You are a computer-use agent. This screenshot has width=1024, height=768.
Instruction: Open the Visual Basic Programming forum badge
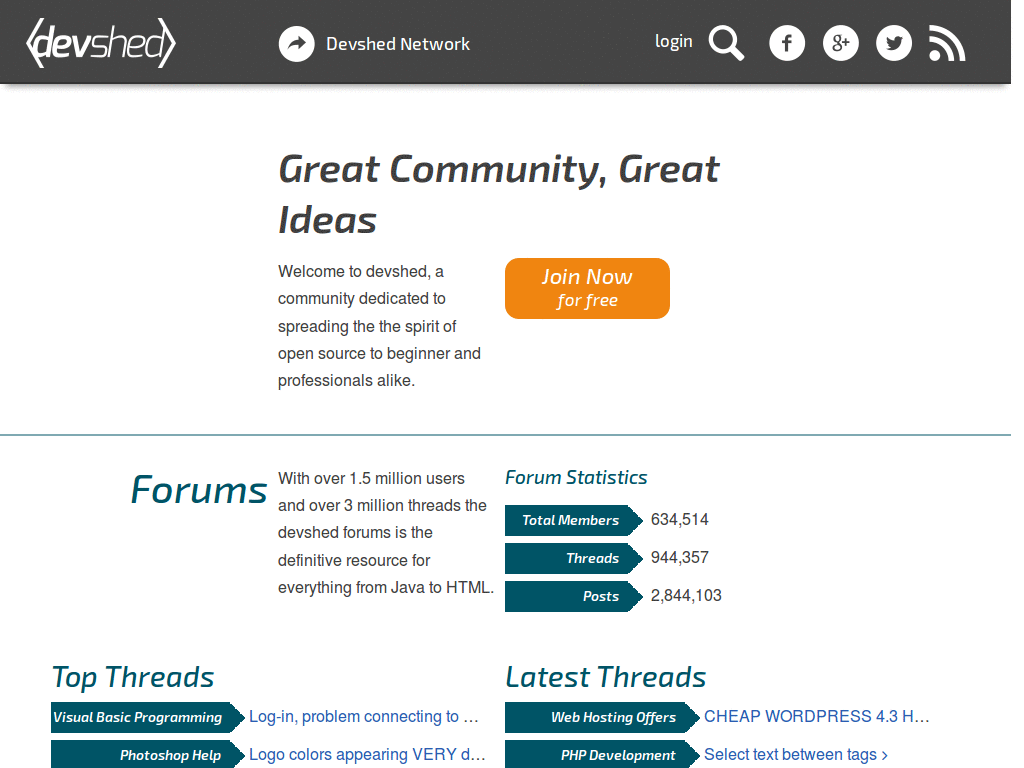click(x=137, y=717)
